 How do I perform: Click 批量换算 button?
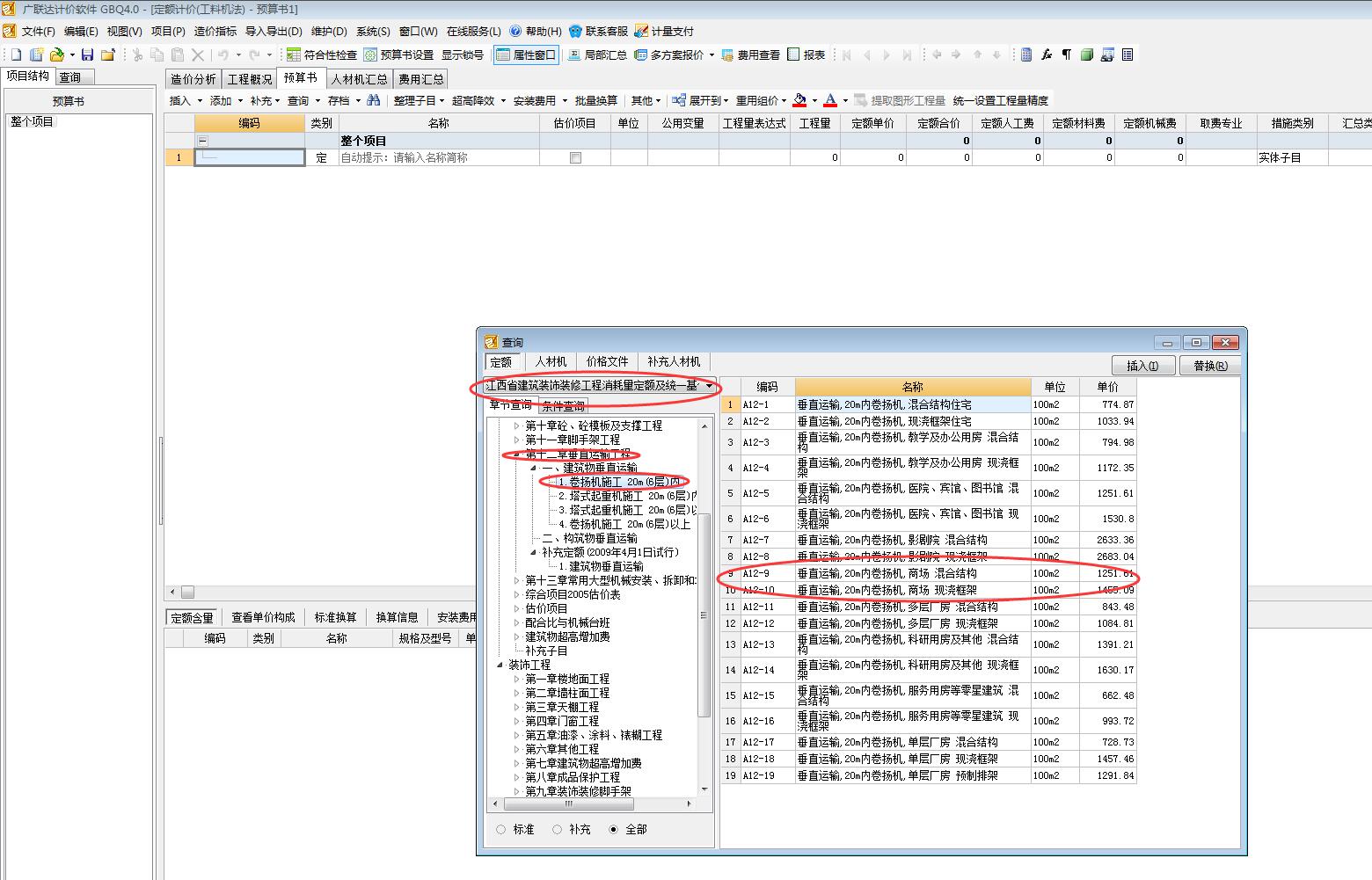(595, 100)
